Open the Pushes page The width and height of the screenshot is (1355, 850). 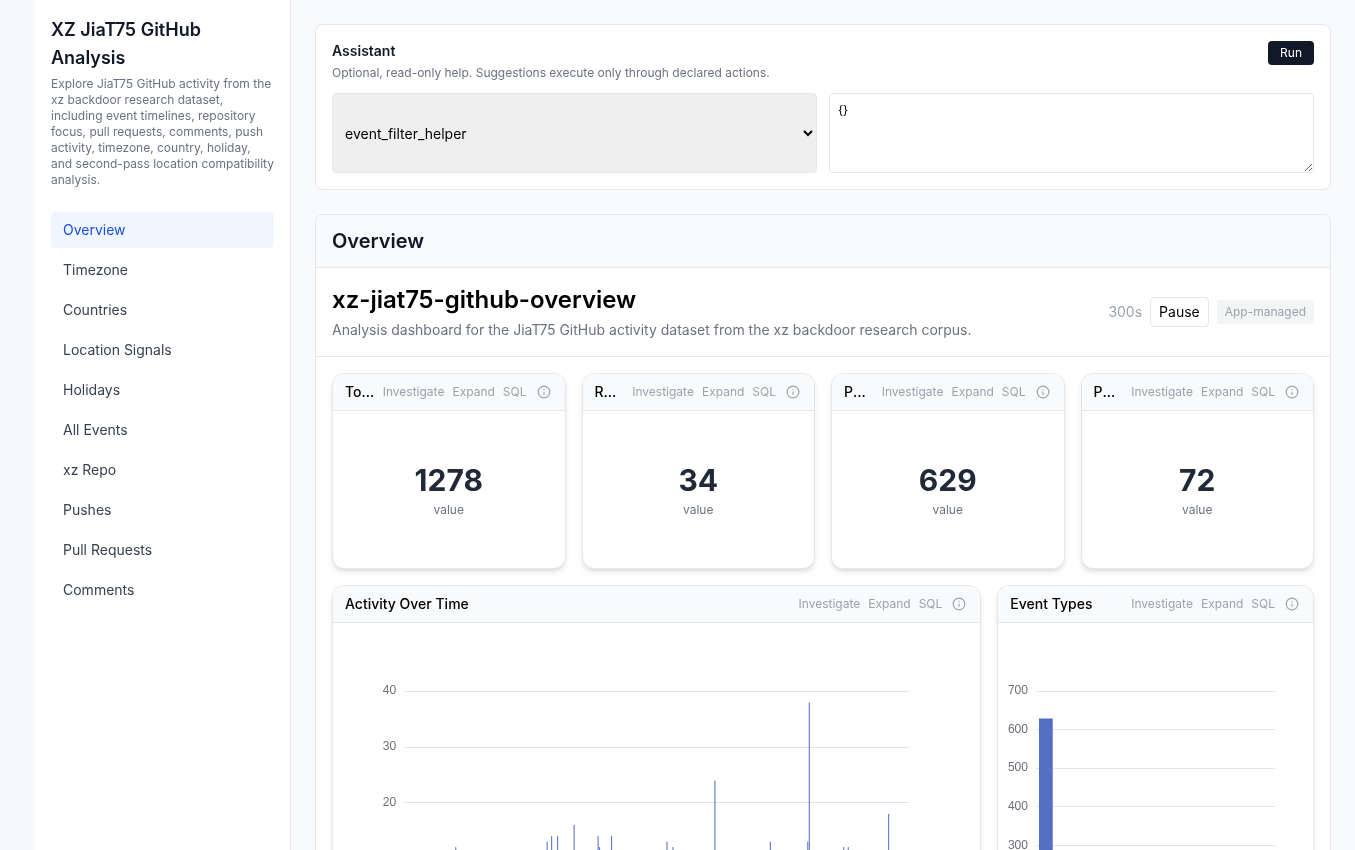(x=162, y=510)
